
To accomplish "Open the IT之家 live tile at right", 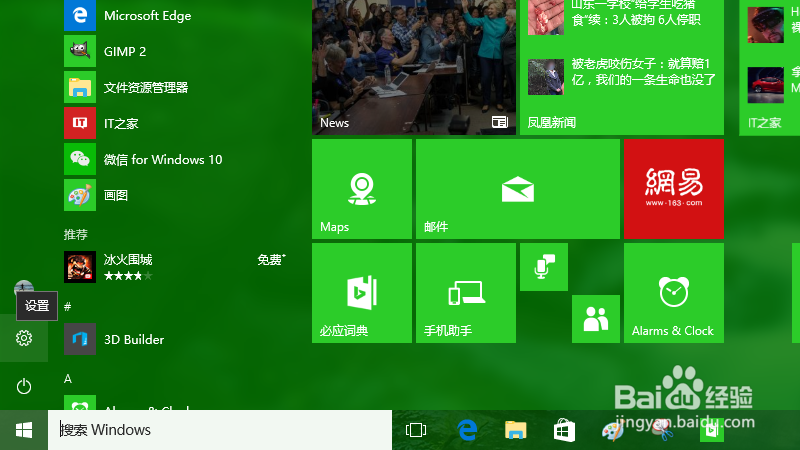I will click(x=769, y=67).
